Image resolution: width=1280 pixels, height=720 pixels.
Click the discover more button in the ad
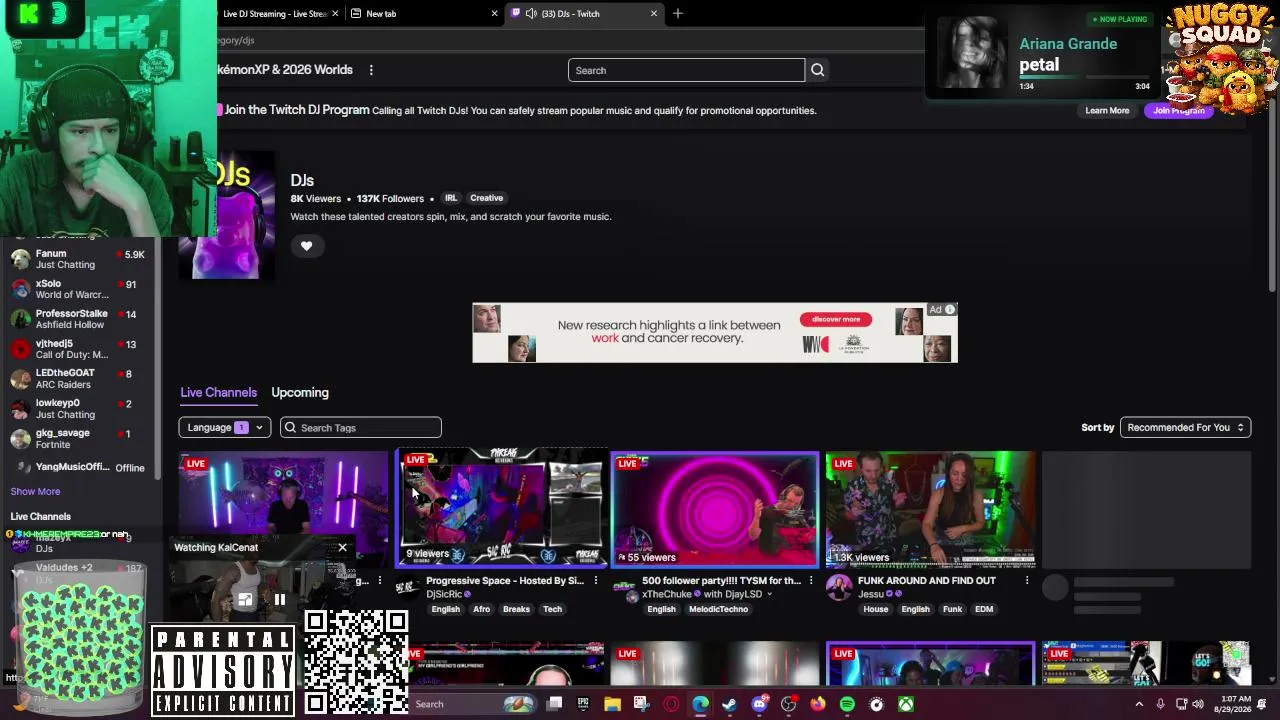[836, 319]
